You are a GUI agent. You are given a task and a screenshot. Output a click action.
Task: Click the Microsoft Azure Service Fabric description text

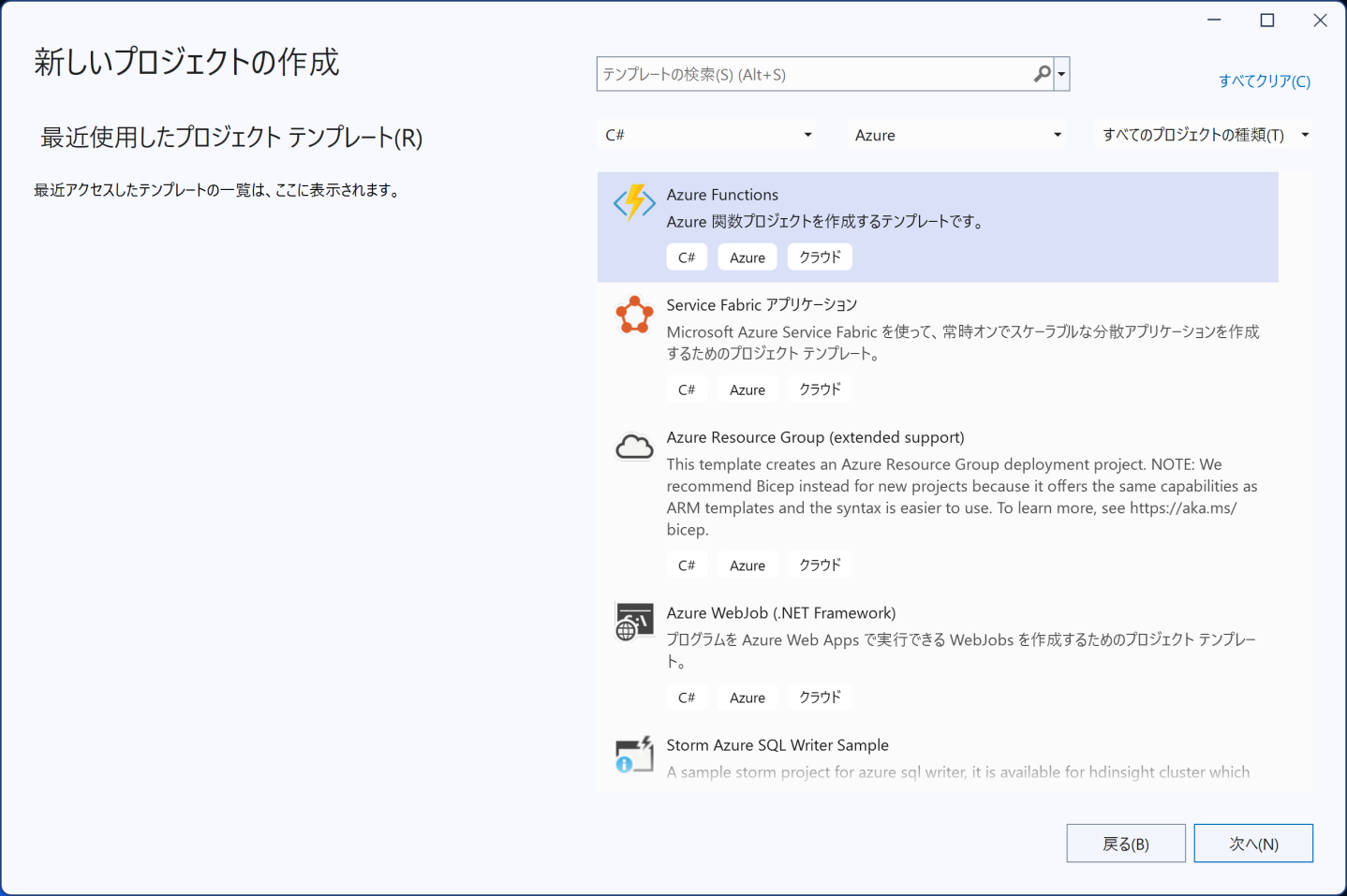(963, 343)
